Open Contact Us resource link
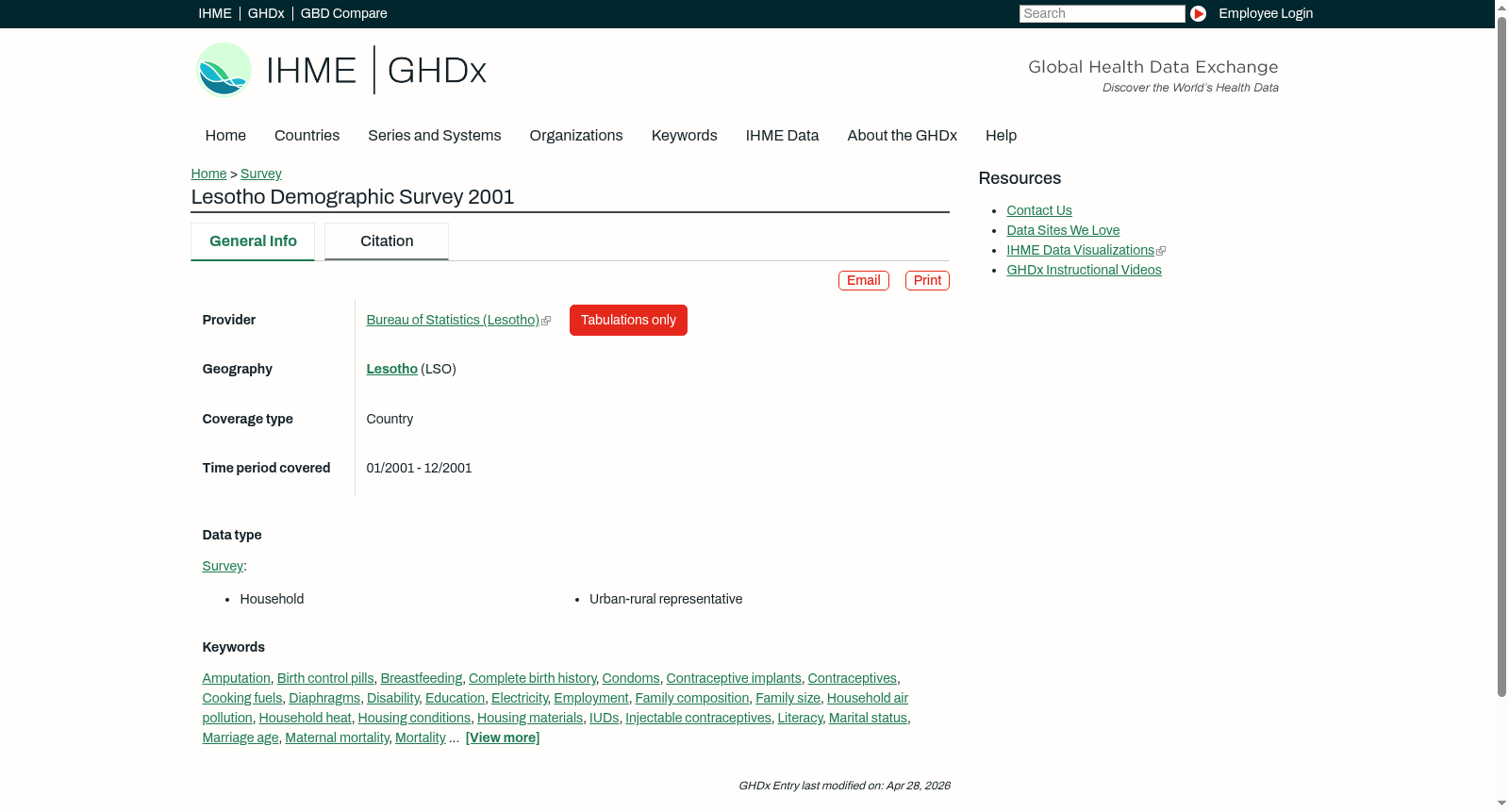This screenshot has height=812, width=1509. [1039, 211]
